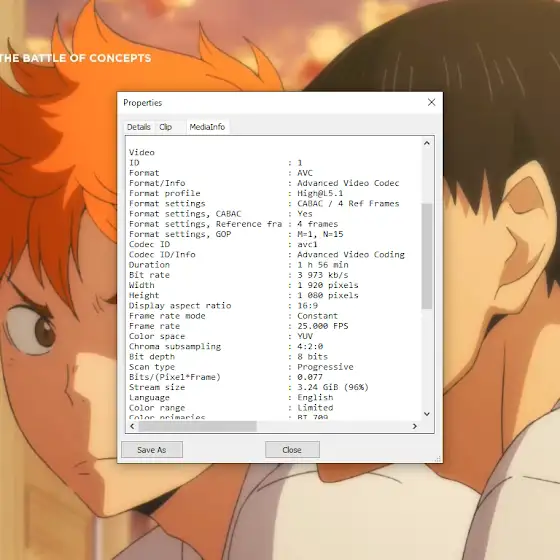
Task: Click the 'YUV' color space value
Action: click(305, 336)
